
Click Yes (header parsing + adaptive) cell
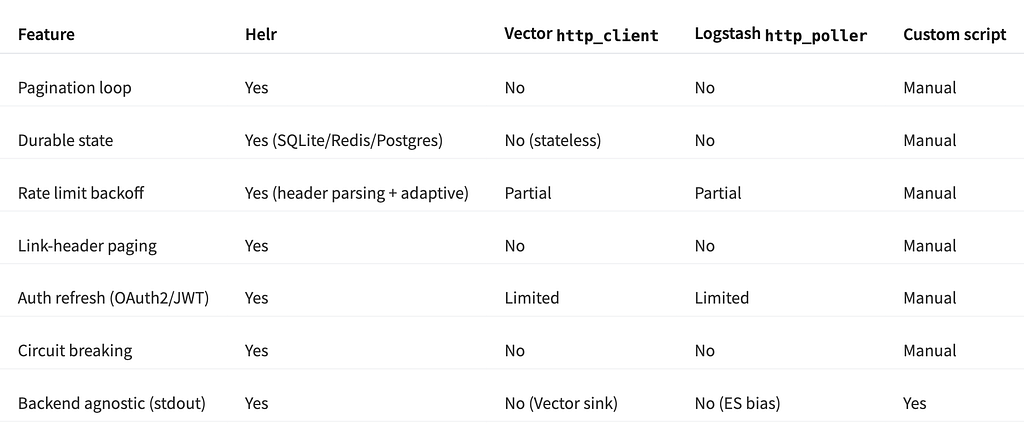click(x=357, y=193)
